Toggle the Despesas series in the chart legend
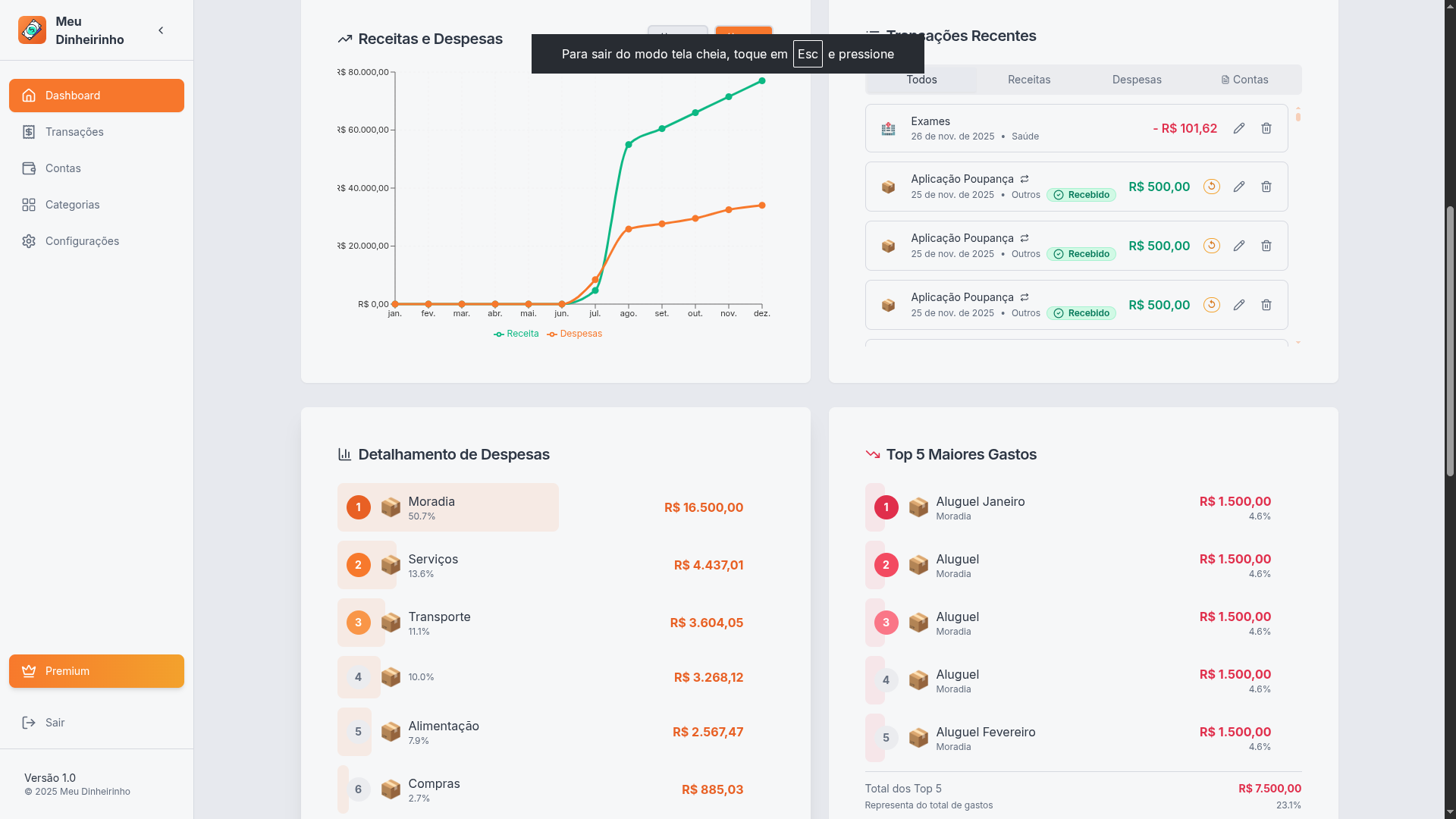The height and width of the screenshot is (819, 1456). coord(575,334)
